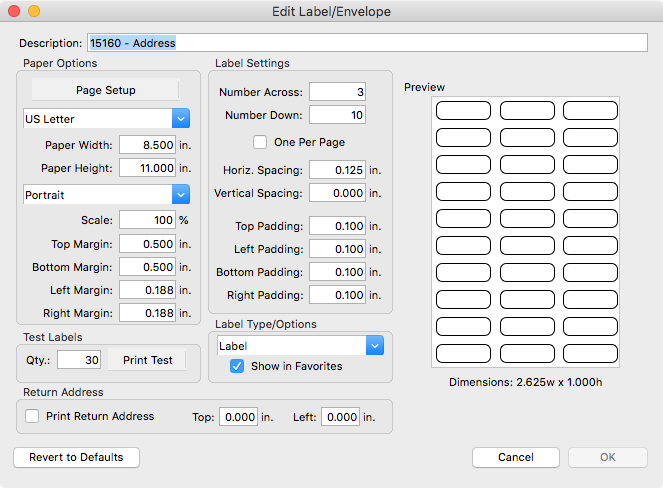The height and width of the screenshot is (488, 663).
Task: Click the Print Test button
Action: click(147, 360)
